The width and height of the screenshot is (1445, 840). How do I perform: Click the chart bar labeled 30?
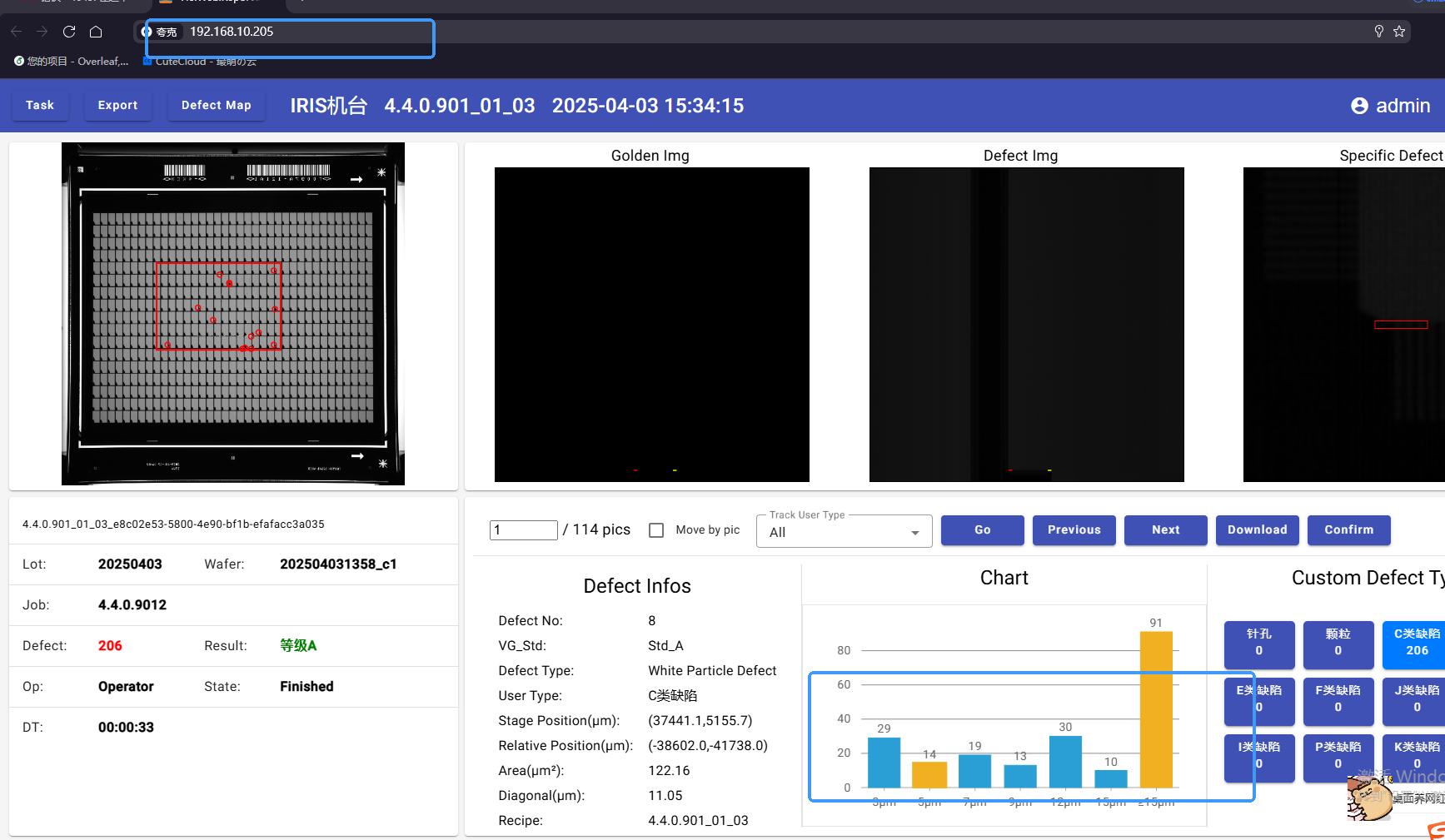(x=1065, y=762)
